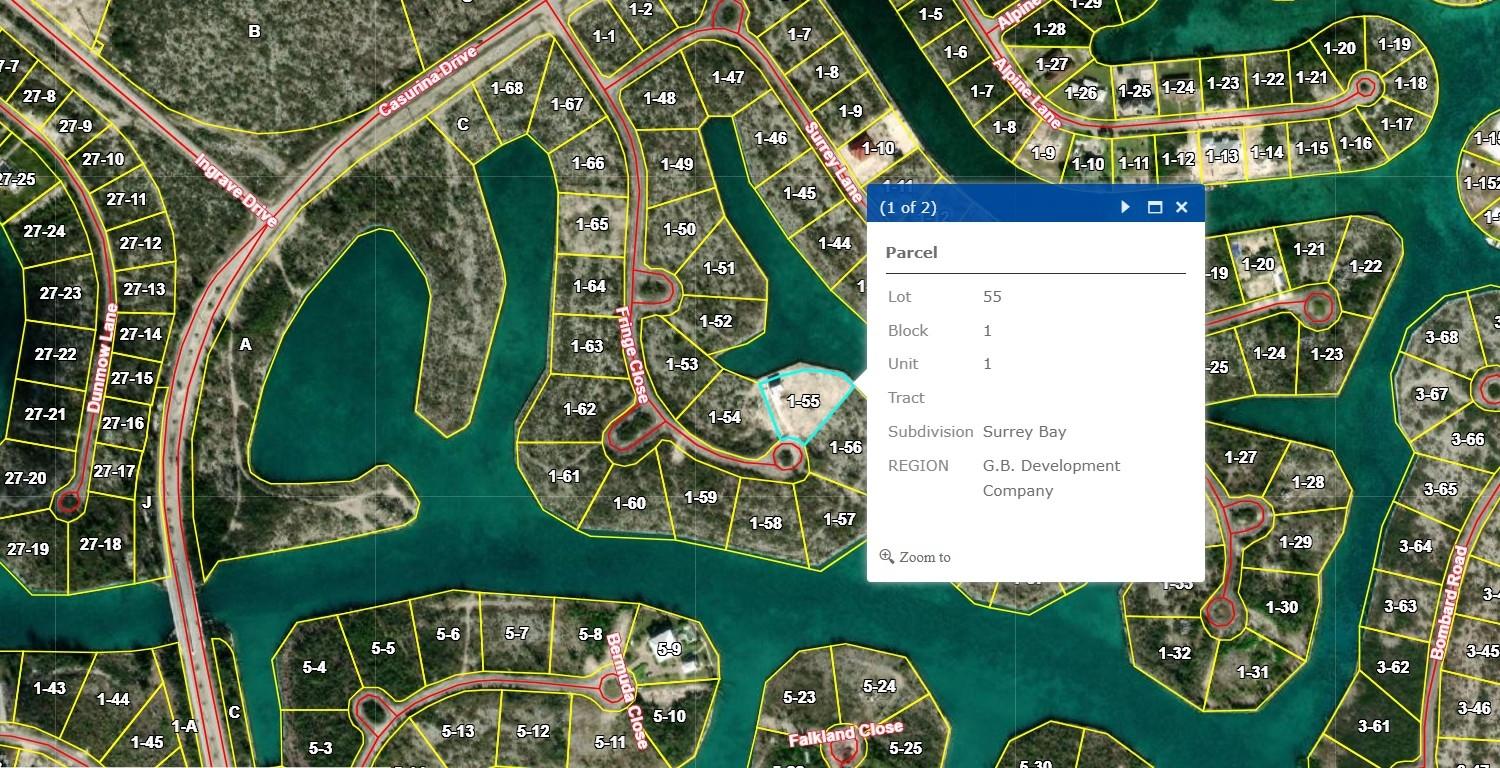
Task: Select parcel 5-23 on the map
Action: click(x=799, y=697)
